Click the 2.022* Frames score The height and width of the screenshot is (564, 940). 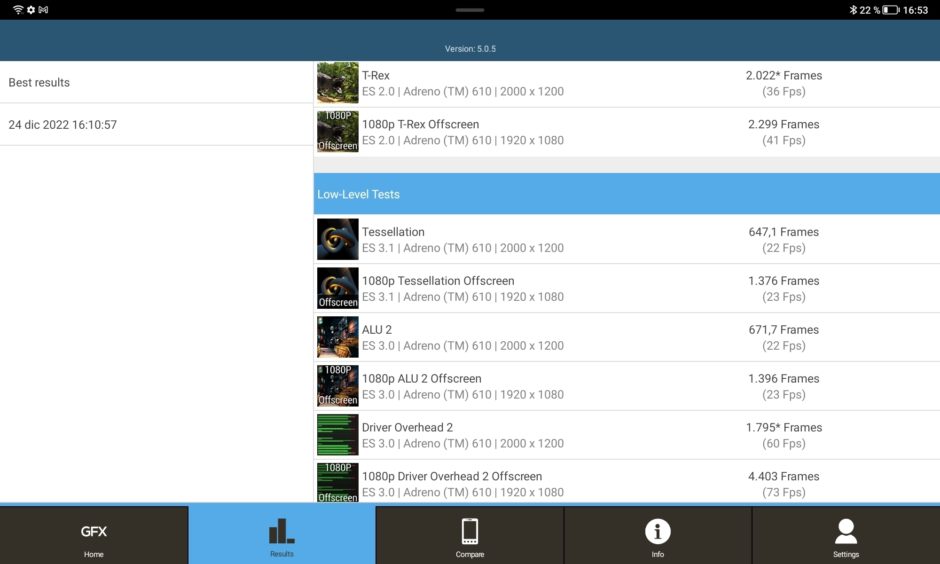(784, 76)
